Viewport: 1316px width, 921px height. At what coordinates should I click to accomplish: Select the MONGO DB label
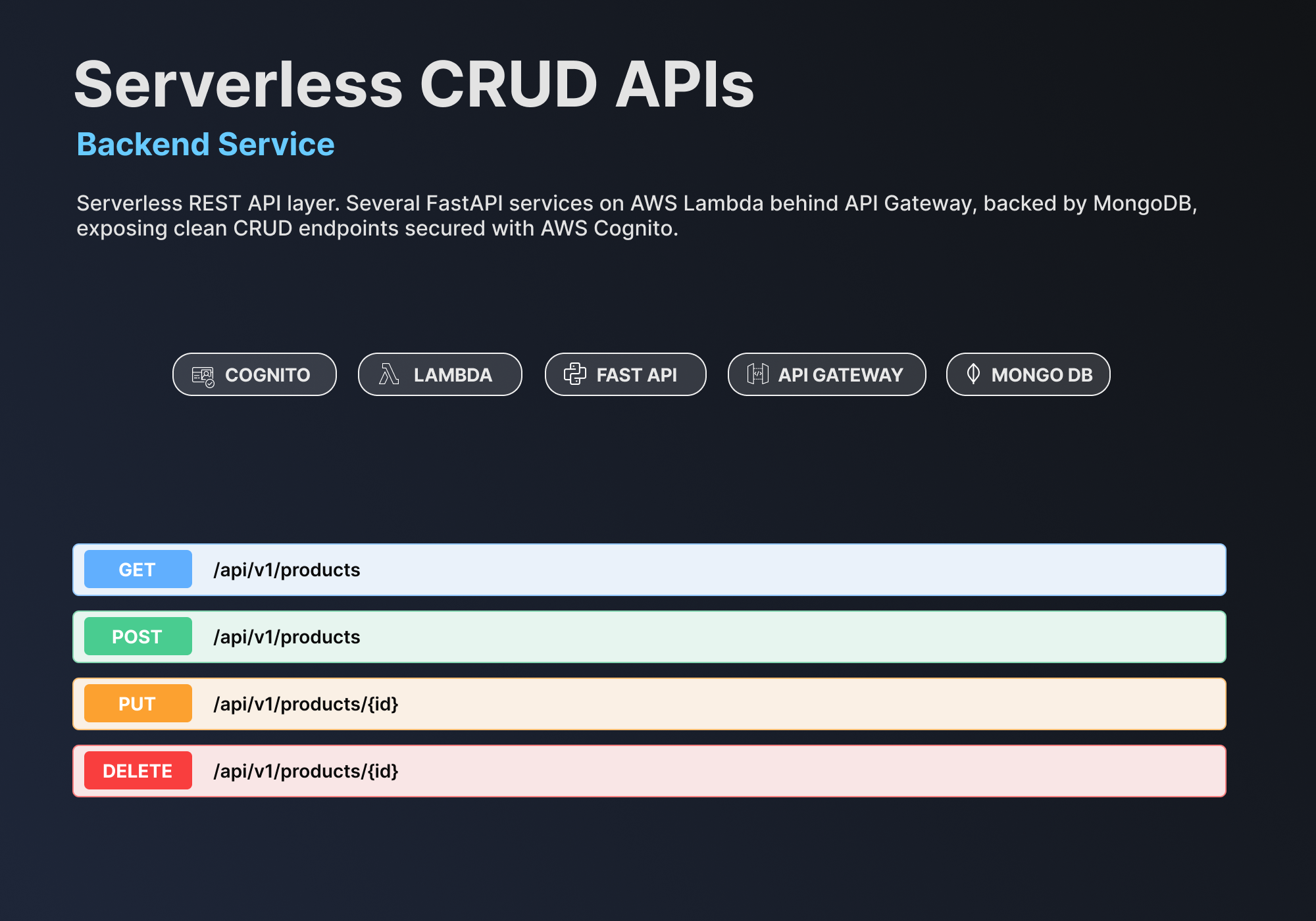[1042, 375]
